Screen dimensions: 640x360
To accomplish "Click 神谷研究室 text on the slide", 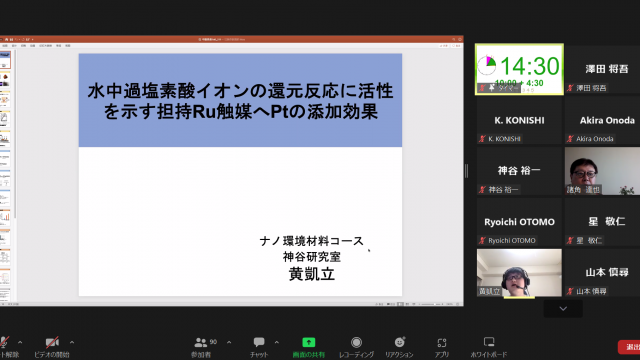I will 312,257.
